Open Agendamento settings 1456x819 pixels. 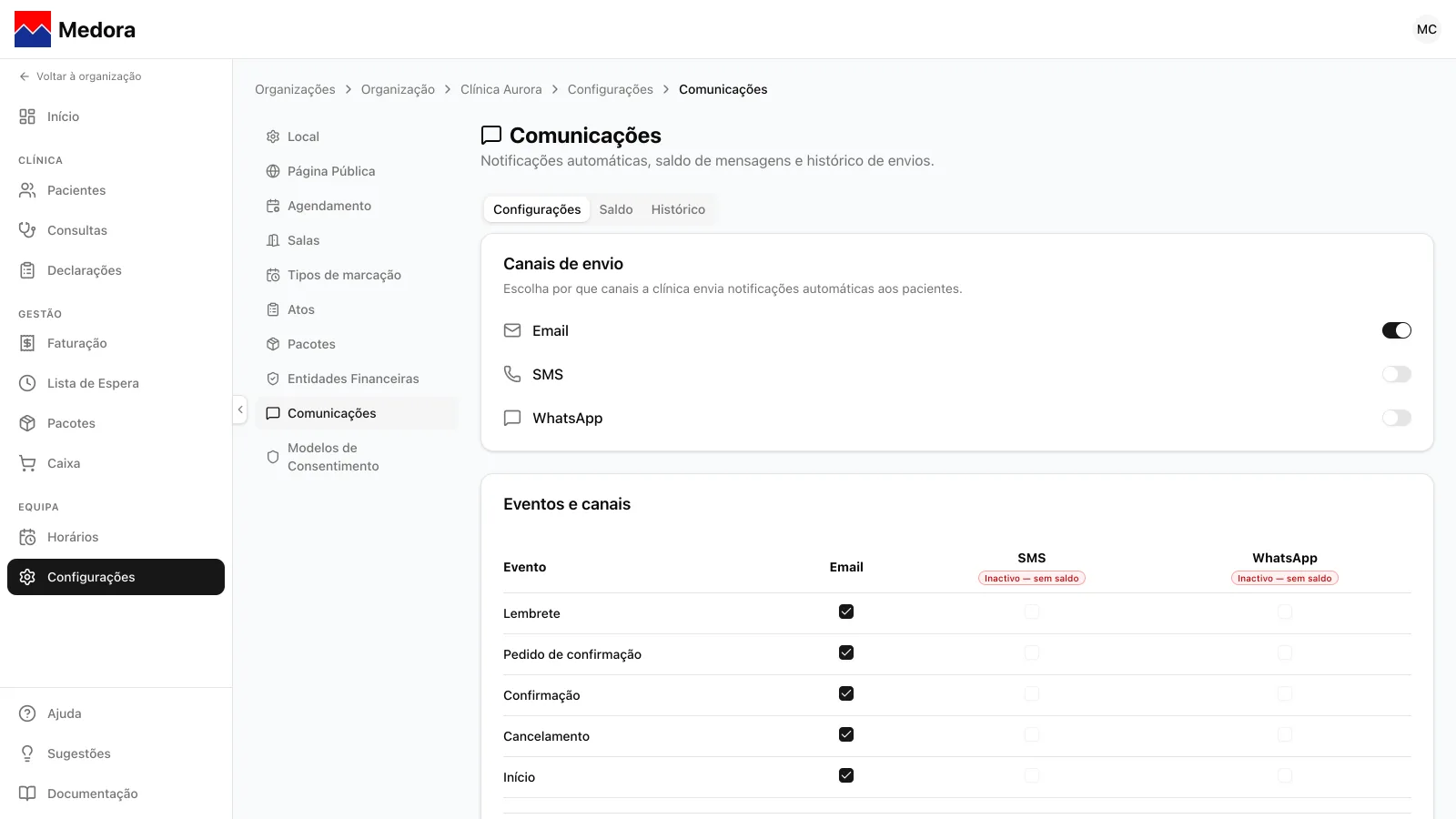pyautogui.click(x=357, y=206)
